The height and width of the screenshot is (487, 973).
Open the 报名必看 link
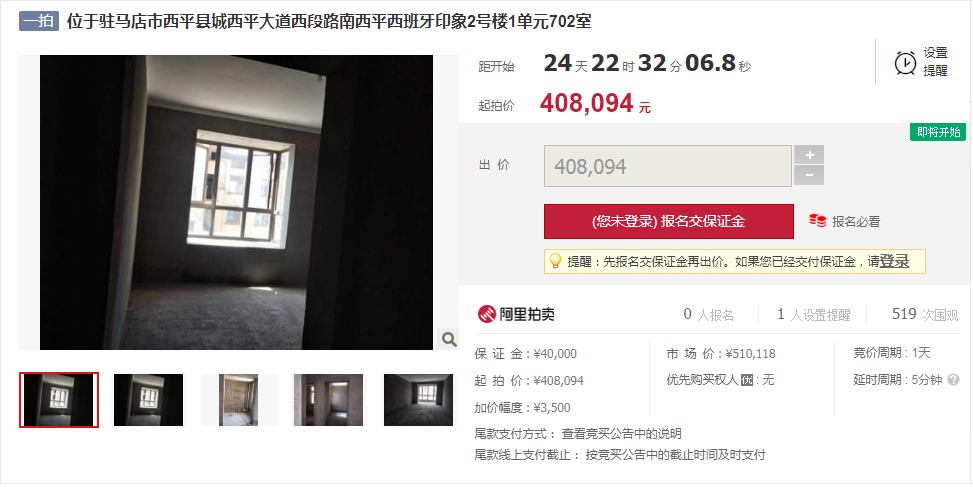tap(856, 221)
